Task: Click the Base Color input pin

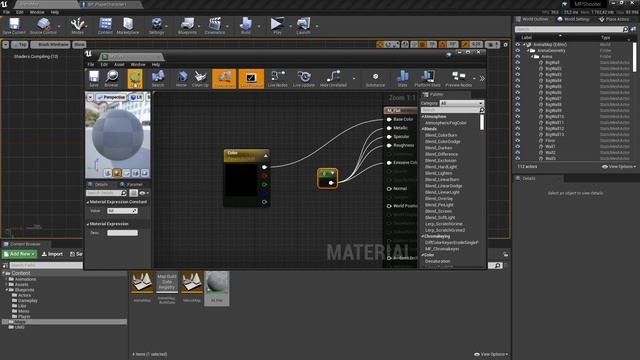Action: pos(389,119)
